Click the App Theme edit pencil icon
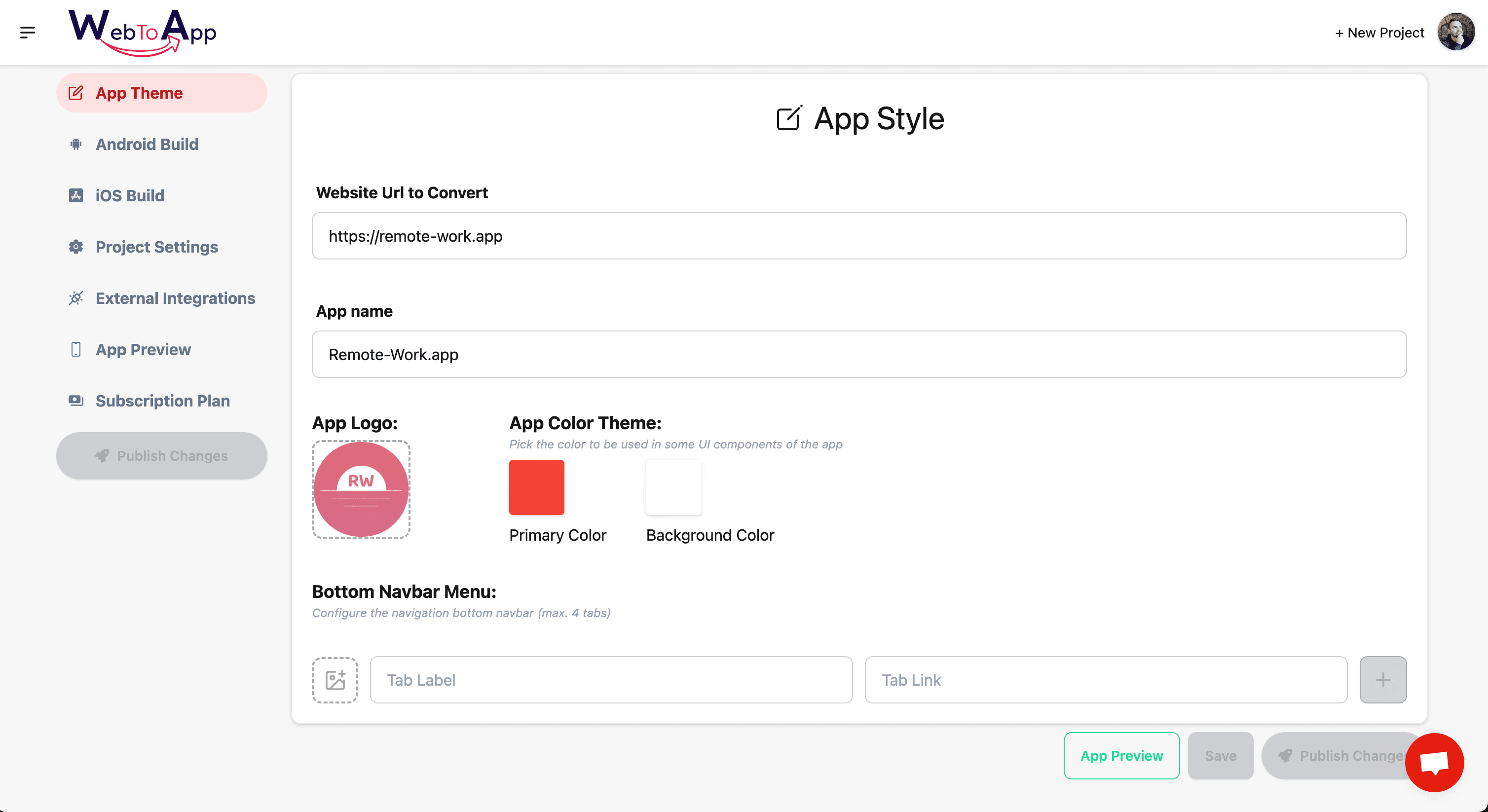Viewport: 1488px width, 812px height. click(75, 92)
